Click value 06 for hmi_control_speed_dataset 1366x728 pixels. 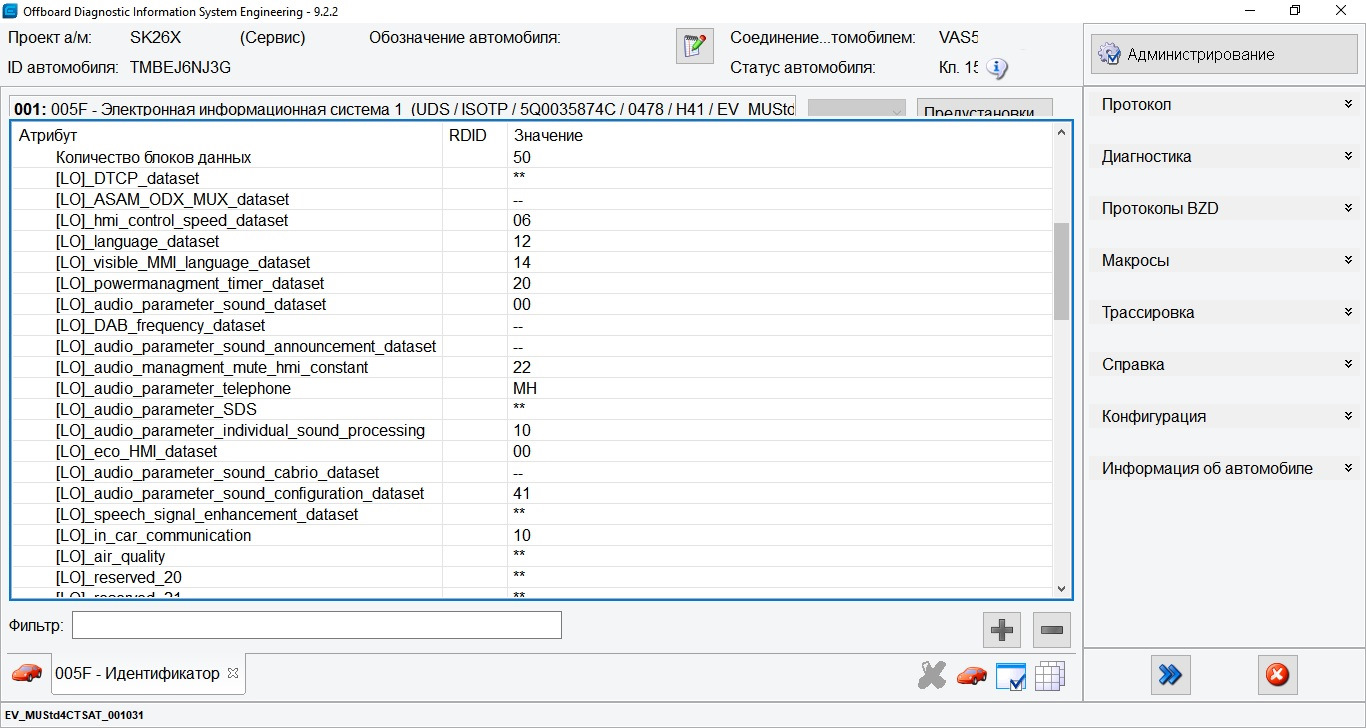[x=522, y=220]
